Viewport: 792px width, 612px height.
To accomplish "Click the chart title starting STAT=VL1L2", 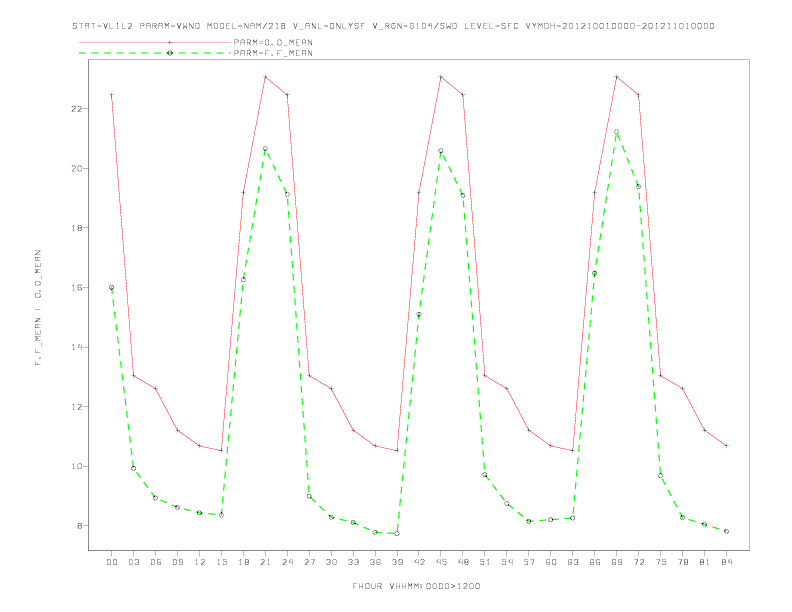I will [393, 26].
